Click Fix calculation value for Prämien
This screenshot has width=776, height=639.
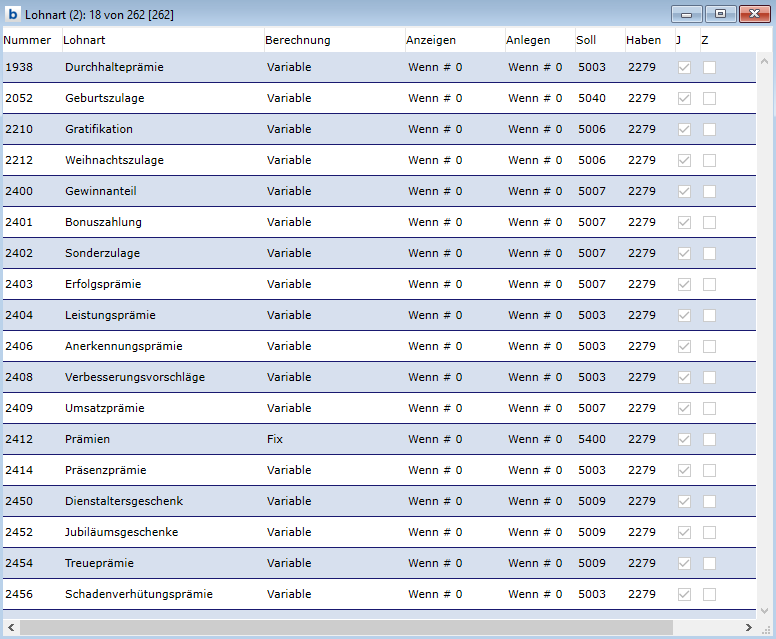[275, 439]
